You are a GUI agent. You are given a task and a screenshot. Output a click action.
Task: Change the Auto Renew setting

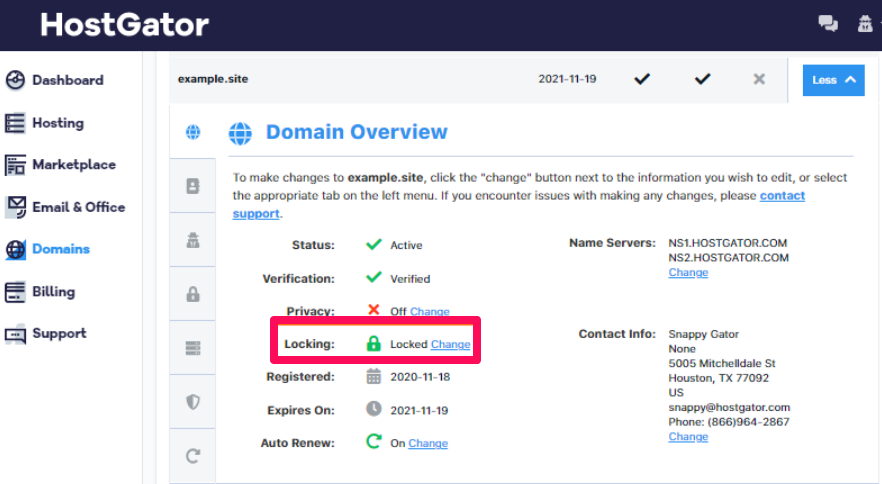click(x=428, y=443)
